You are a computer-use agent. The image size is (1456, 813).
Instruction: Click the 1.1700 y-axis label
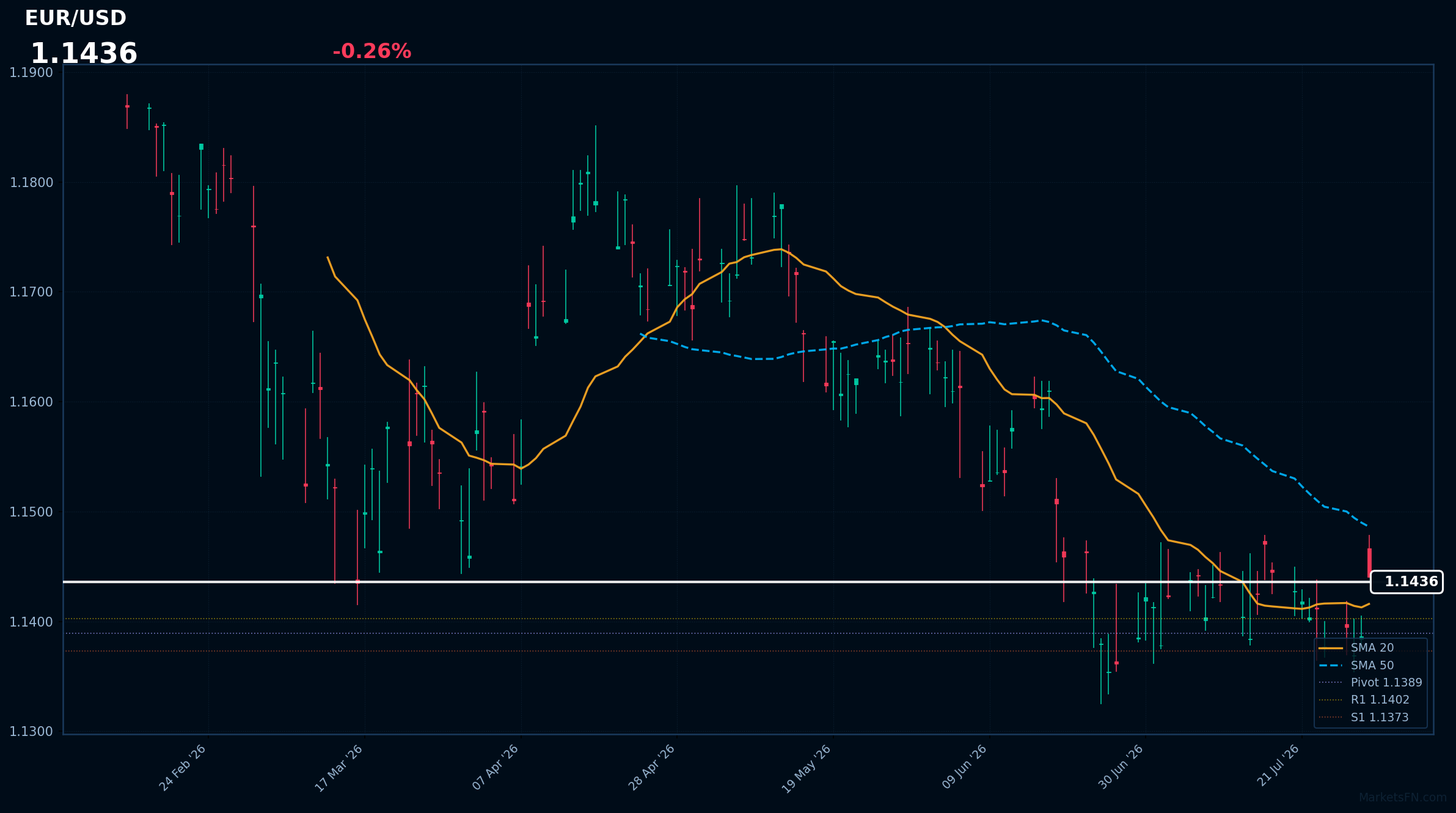(31, 292)
